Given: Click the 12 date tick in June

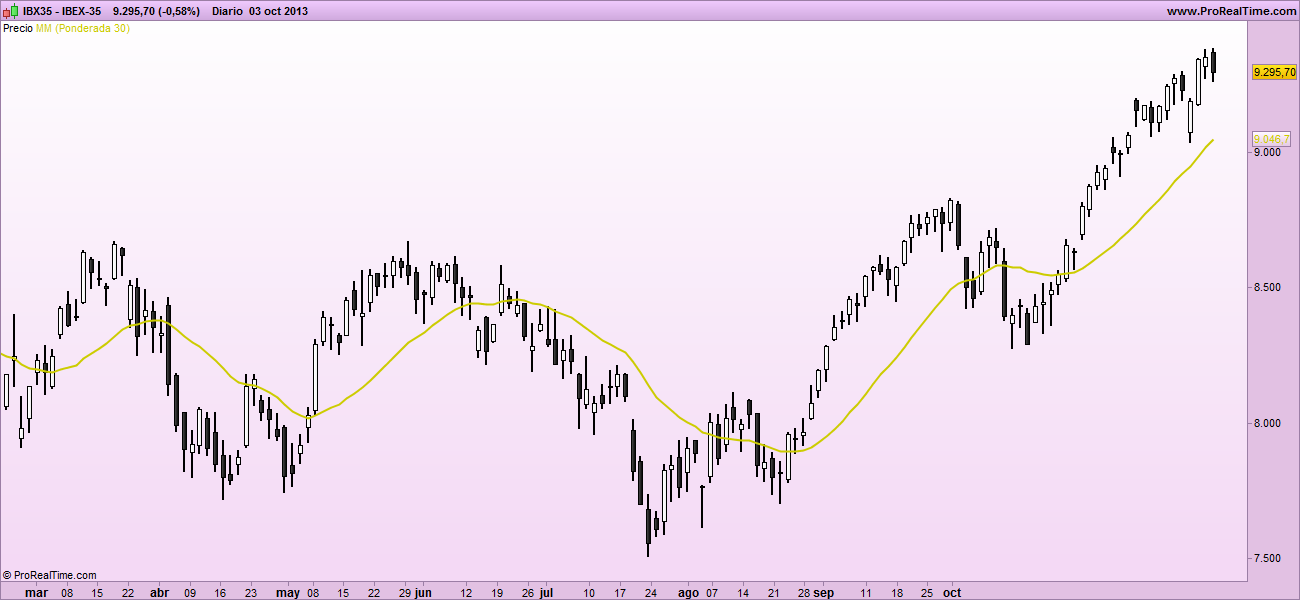Looking at the screenshot, I should pyautogui.click(x=466, y=592).
